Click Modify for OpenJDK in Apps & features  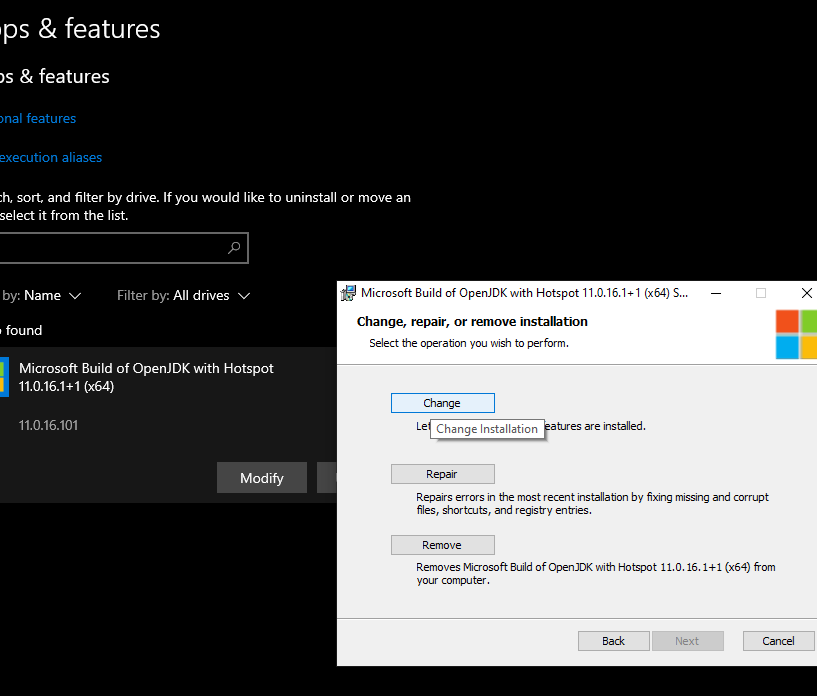(x=262, y=478)
